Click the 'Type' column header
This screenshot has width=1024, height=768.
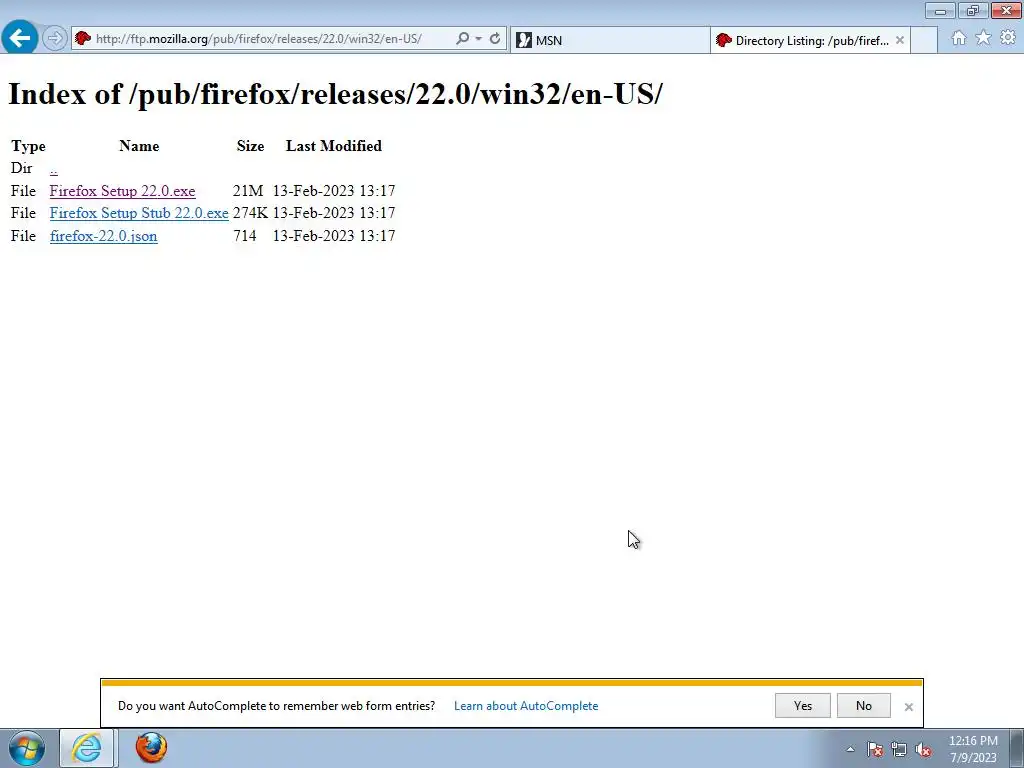click(28, 146)
